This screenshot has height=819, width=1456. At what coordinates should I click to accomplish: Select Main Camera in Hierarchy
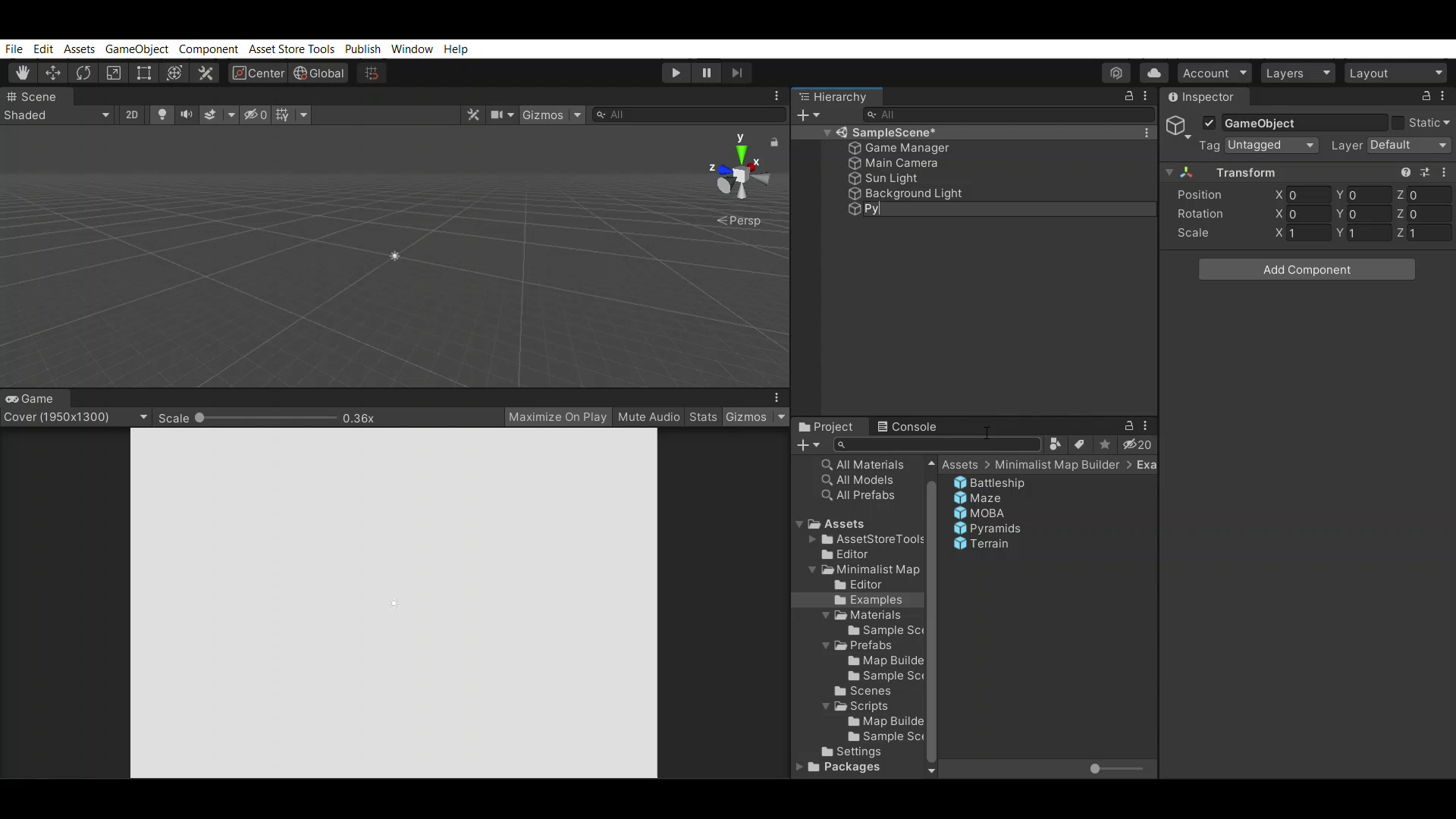901,163
